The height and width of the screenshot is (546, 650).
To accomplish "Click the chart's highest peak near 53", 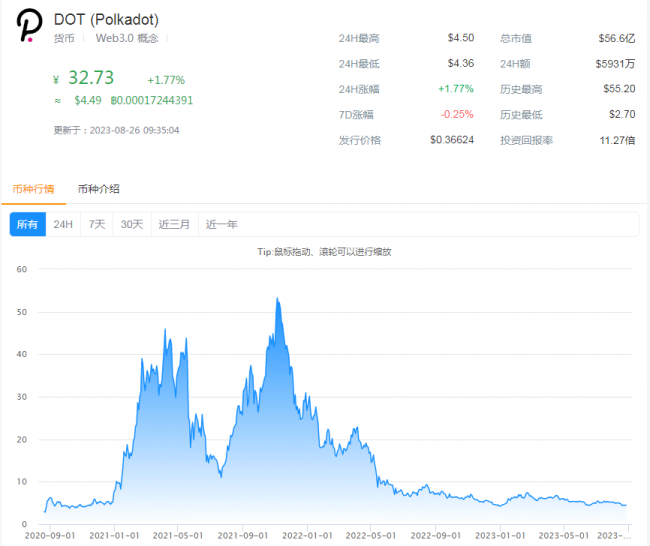I will pos(277,299).
